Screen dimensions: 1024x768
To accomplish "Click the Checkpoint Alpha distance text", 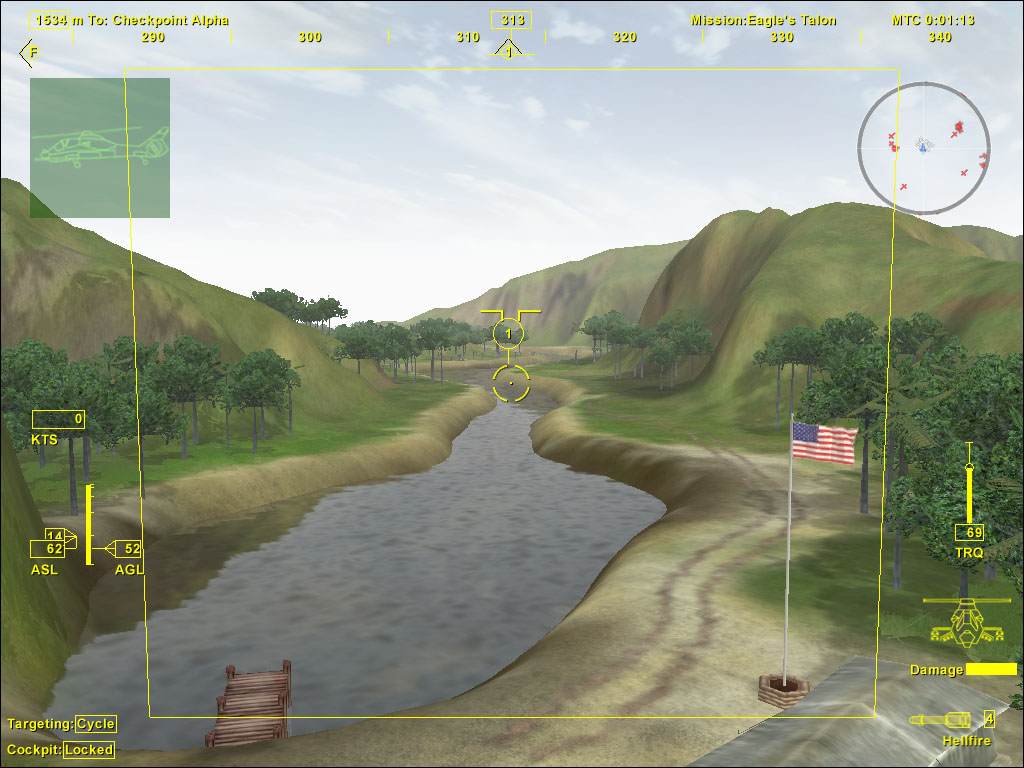I will click(132, 20).
